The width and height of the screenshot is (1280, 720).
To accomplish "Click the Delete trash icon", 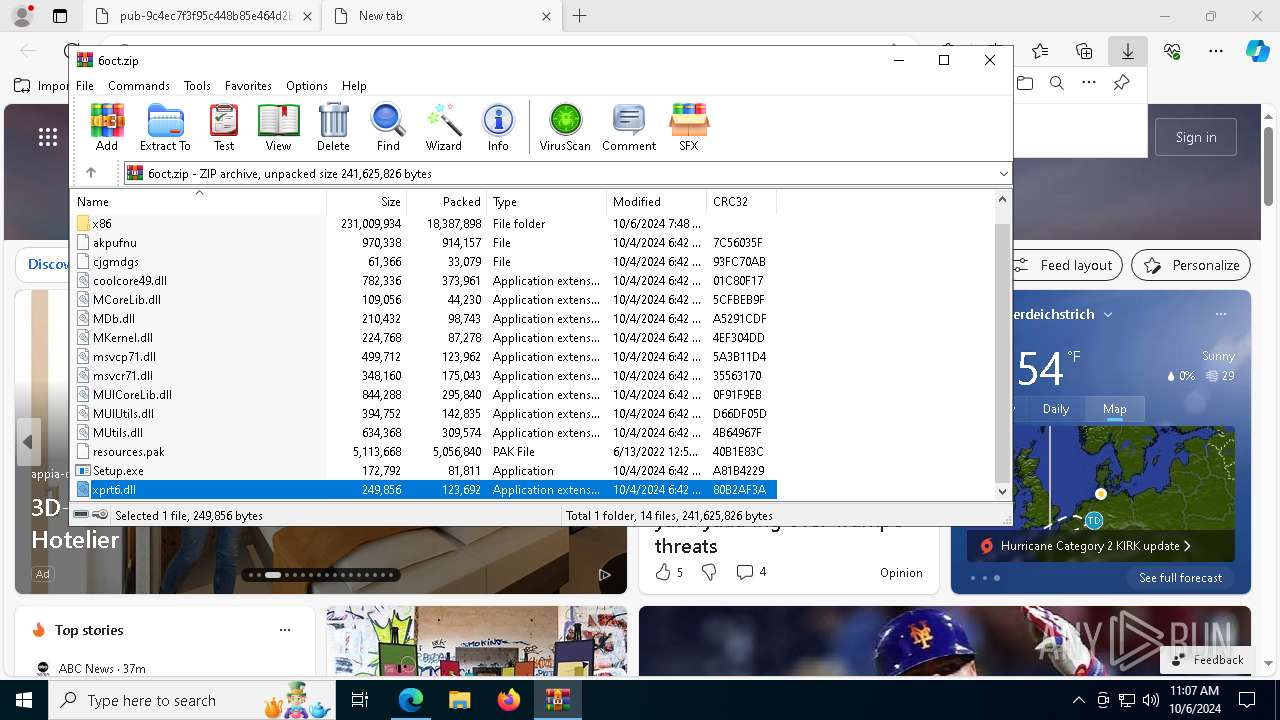I will point(333,127).
